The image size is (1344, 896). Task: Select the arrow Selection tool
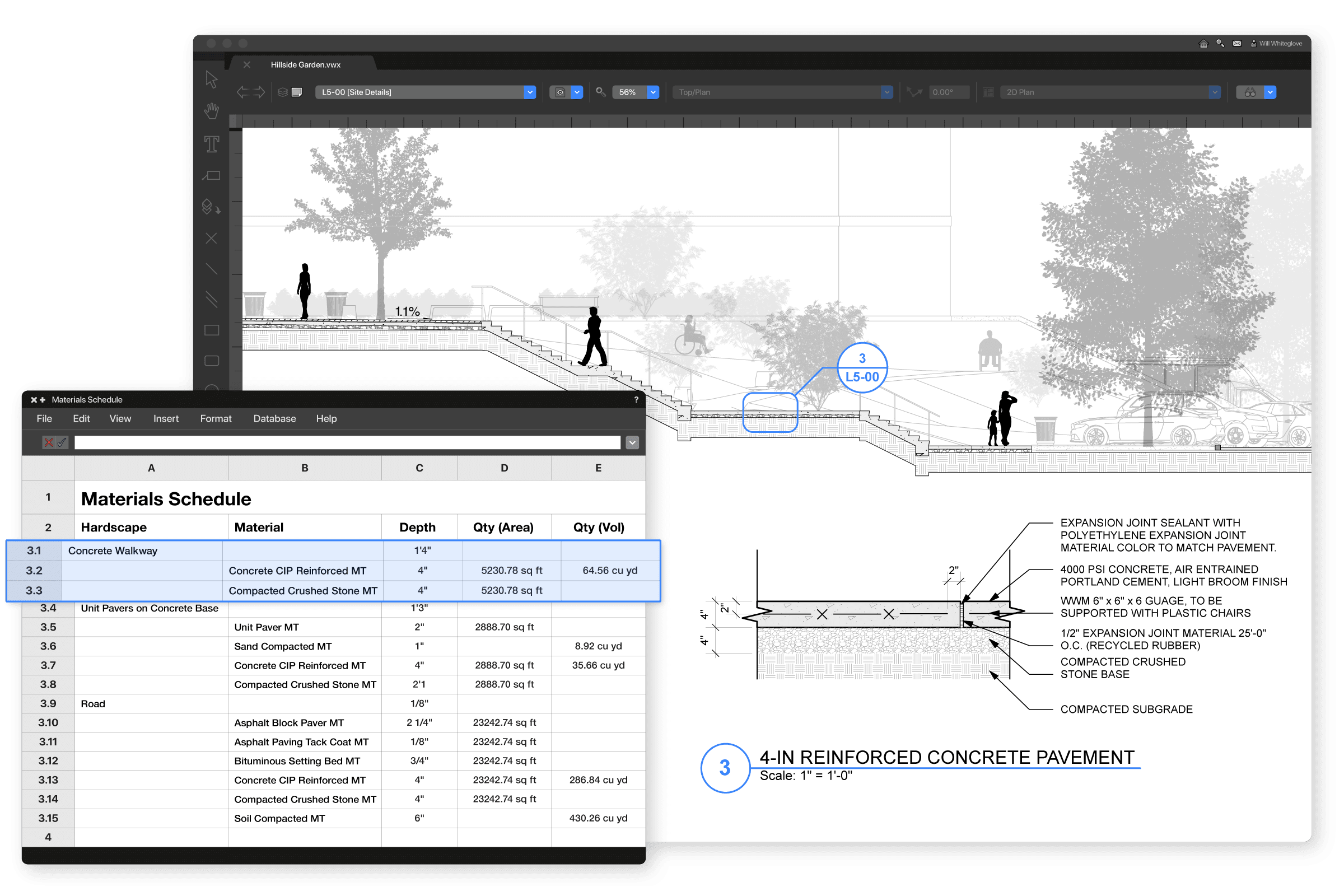(x=212, y=80)
